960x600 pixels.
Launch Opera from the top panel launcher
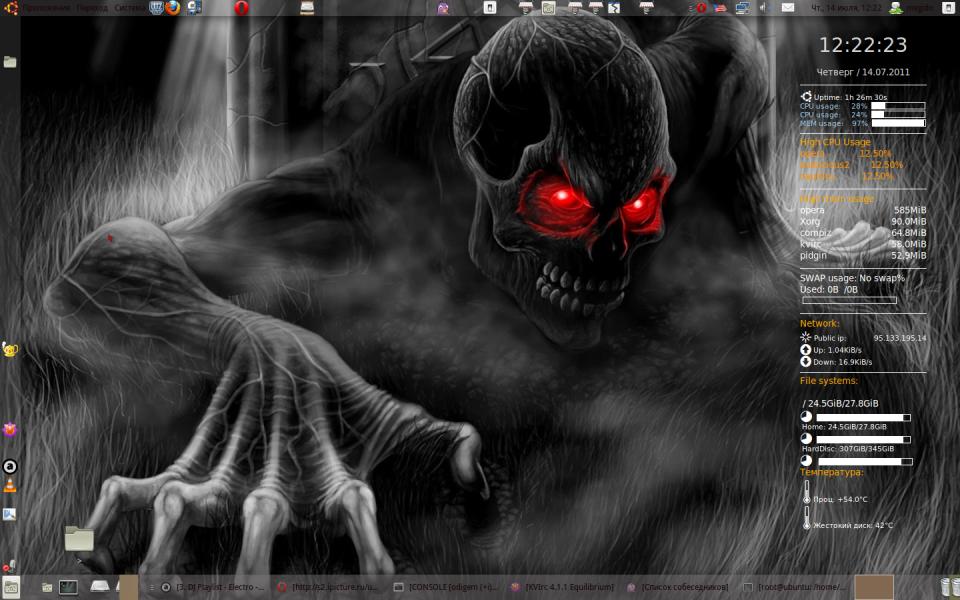[x=242, y=8]
